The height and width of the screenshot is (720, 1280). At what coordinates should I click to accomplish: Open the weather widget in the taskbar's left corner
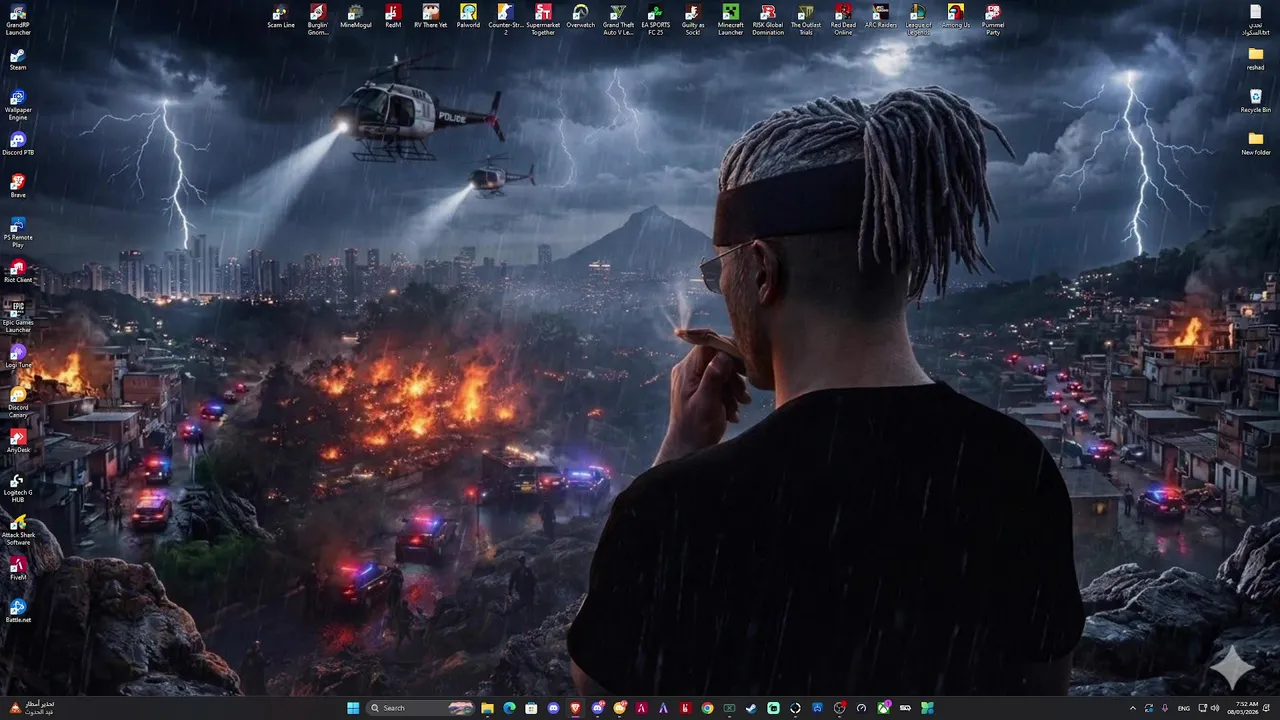coord(32,708)
